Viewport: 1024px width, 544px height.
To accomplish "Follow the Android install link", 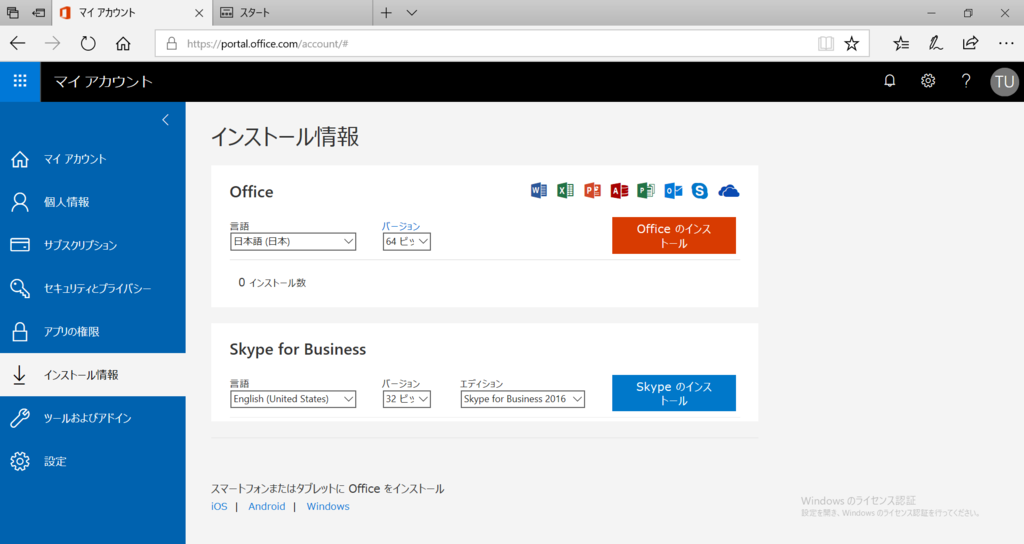I will coord(266,506).
